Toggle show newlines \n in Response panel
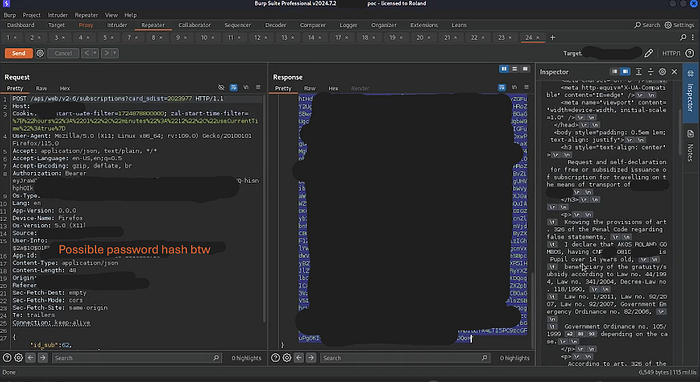The image size is (700, 382). point(514,87)
